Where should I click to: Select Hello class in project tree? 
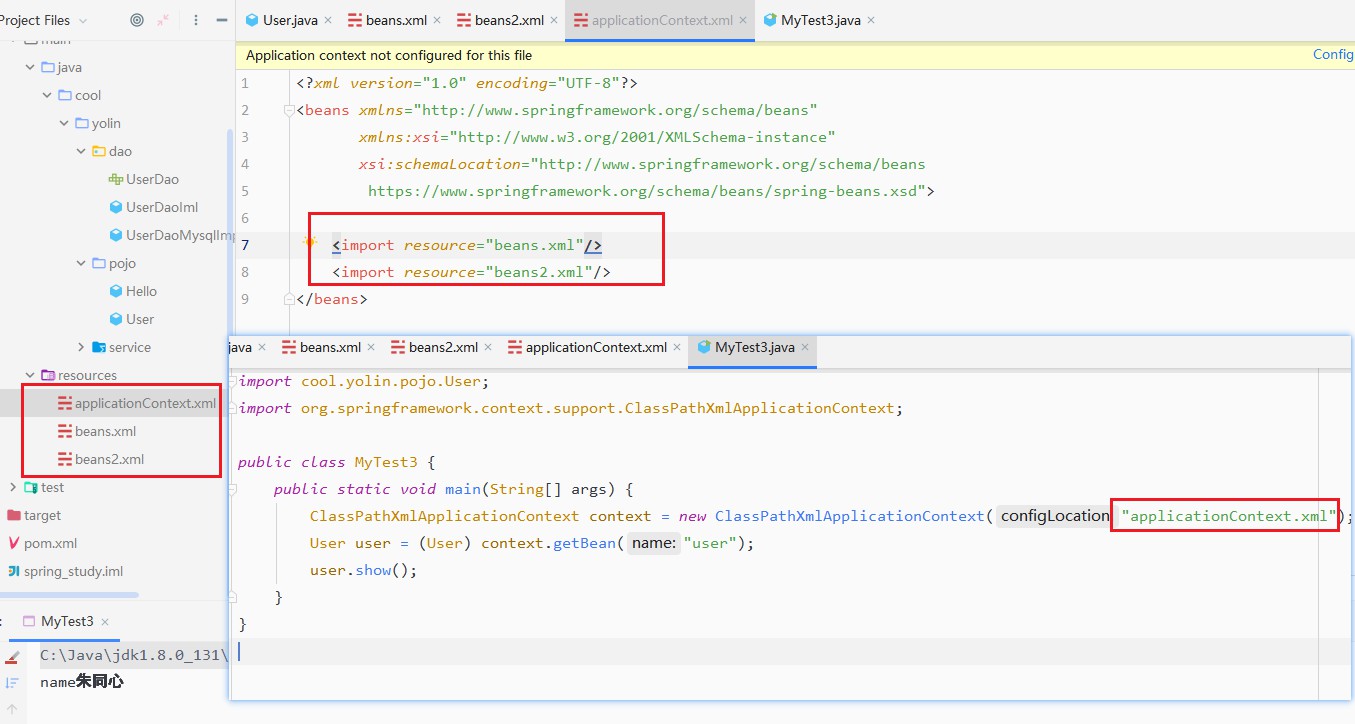click(133, 291)
